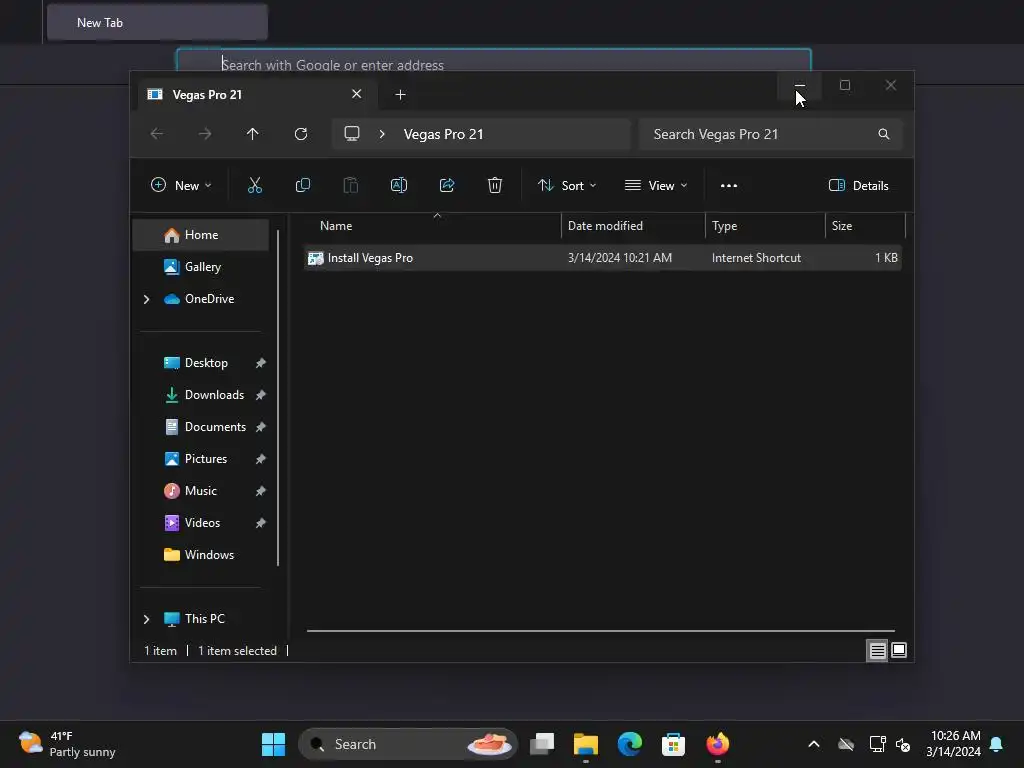Click the muted volume tray icon
The image size is (1024, 768).
[x=903, y=744]
